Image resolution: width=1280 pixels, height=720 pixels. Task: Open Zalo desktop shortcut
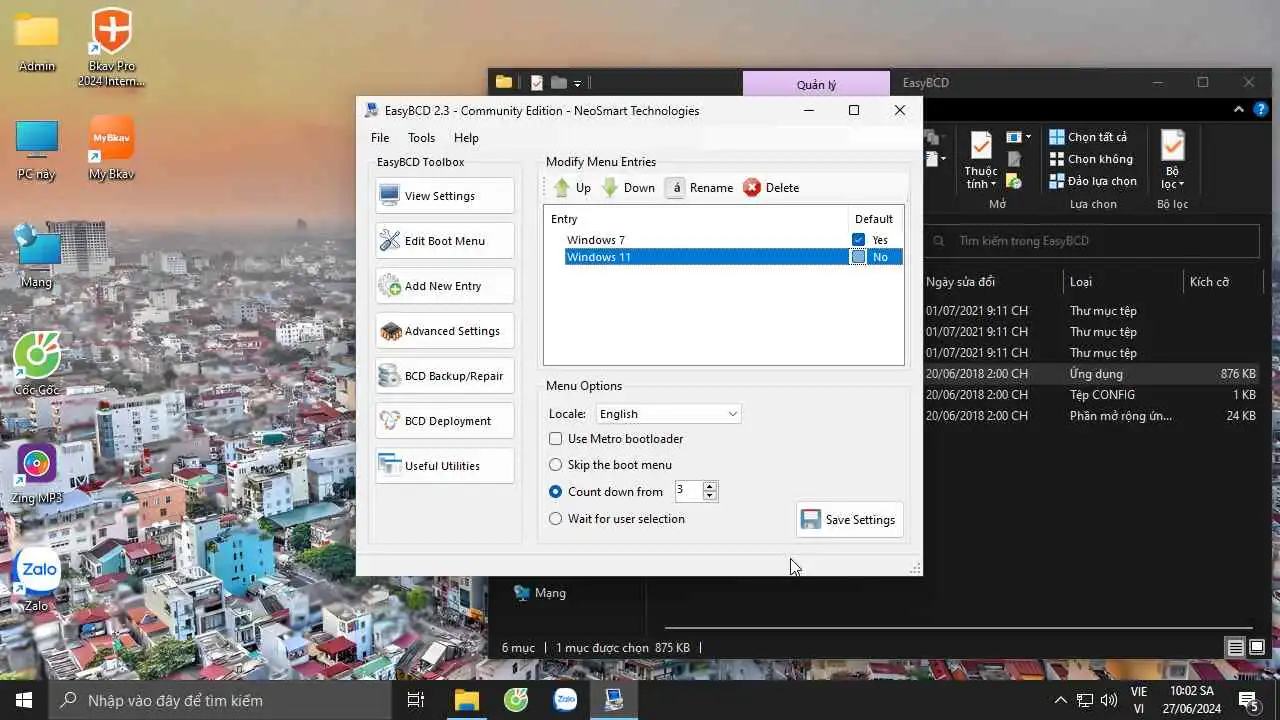(x=38, y=579)
